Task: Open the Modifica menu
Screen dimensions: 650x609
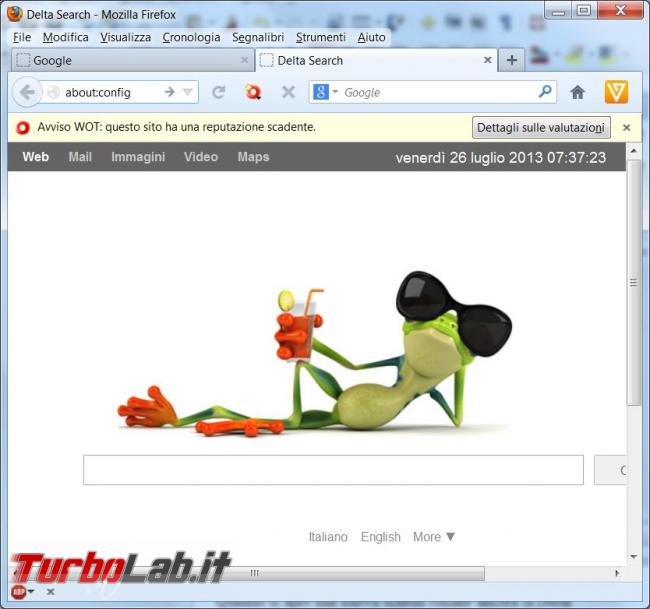Action: click(65, 37)
